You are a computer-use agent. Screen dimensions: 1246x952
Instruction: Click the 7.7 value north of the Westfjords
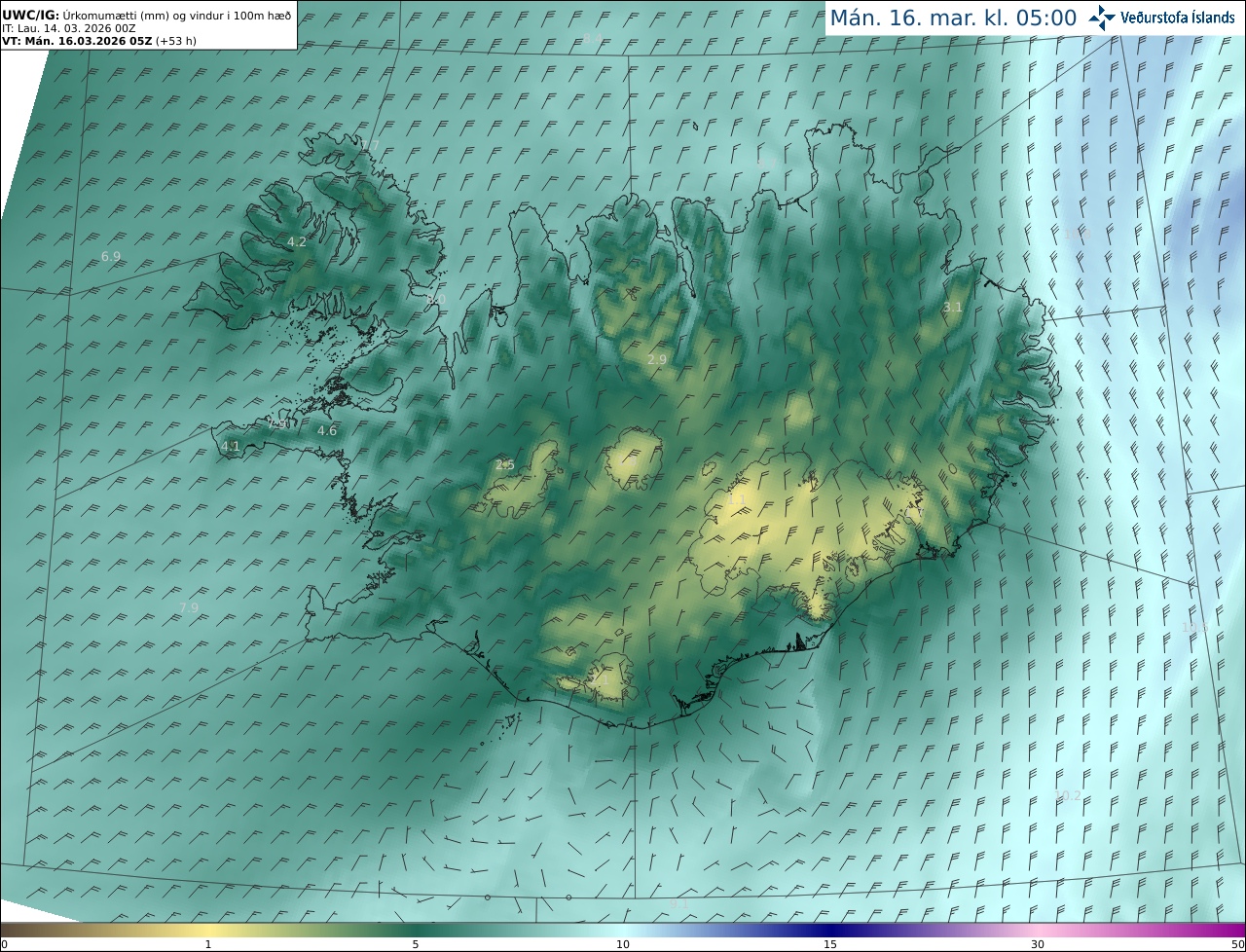(x=370, y=146)
